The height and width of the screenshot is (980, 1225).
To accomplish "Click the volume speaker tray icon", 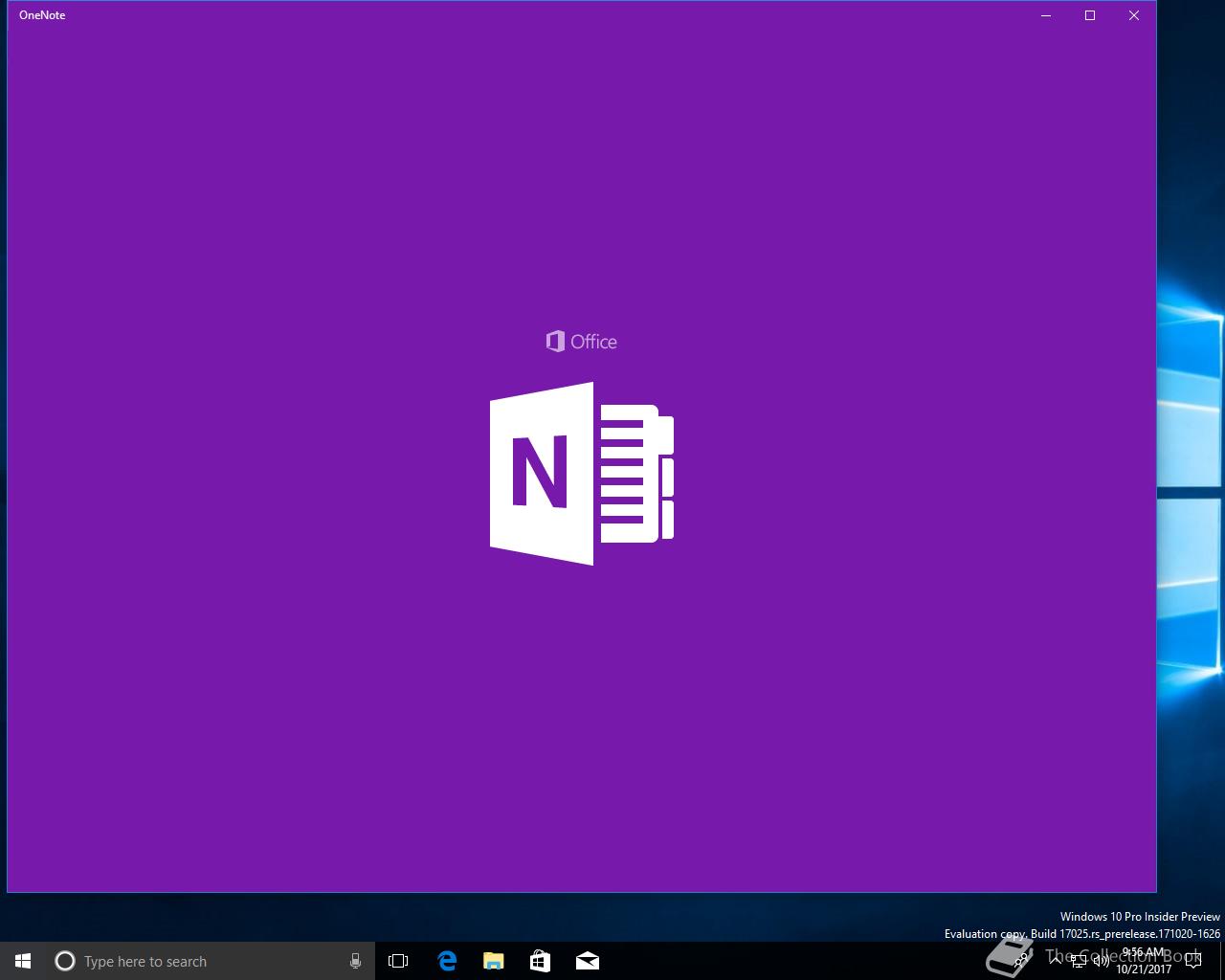I will click(x=1102, y=961).
